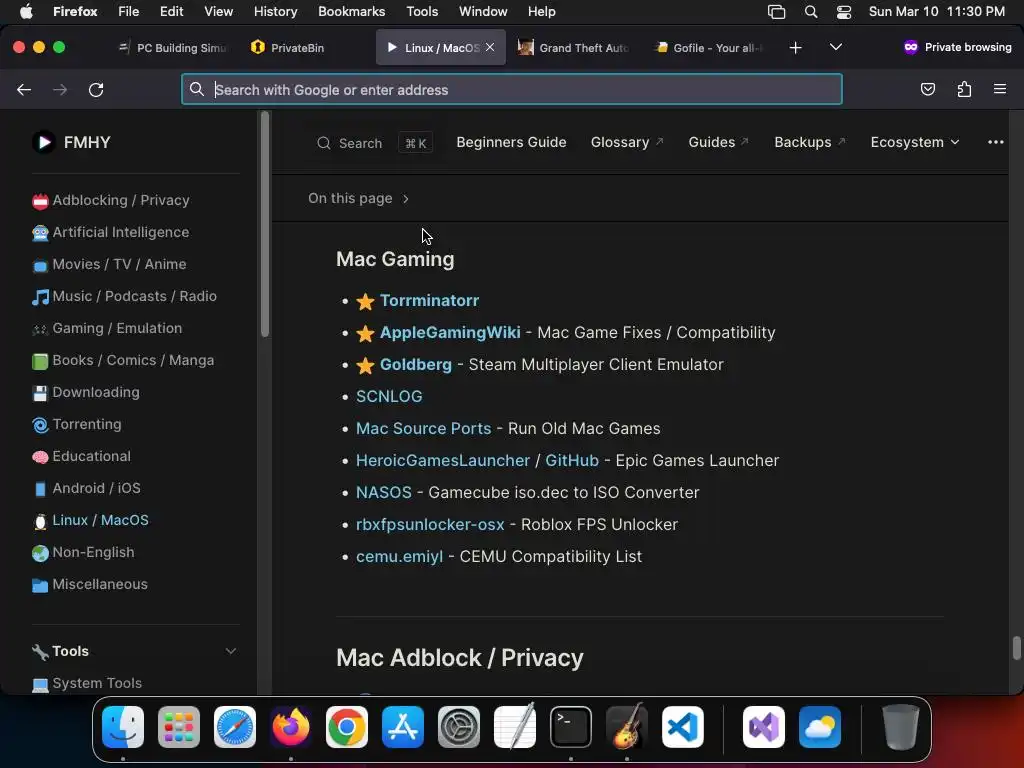Viewport: 1024px width, 768px height.
Task: Open Torrenting in the sidebar
Action: tap(76, 424)
